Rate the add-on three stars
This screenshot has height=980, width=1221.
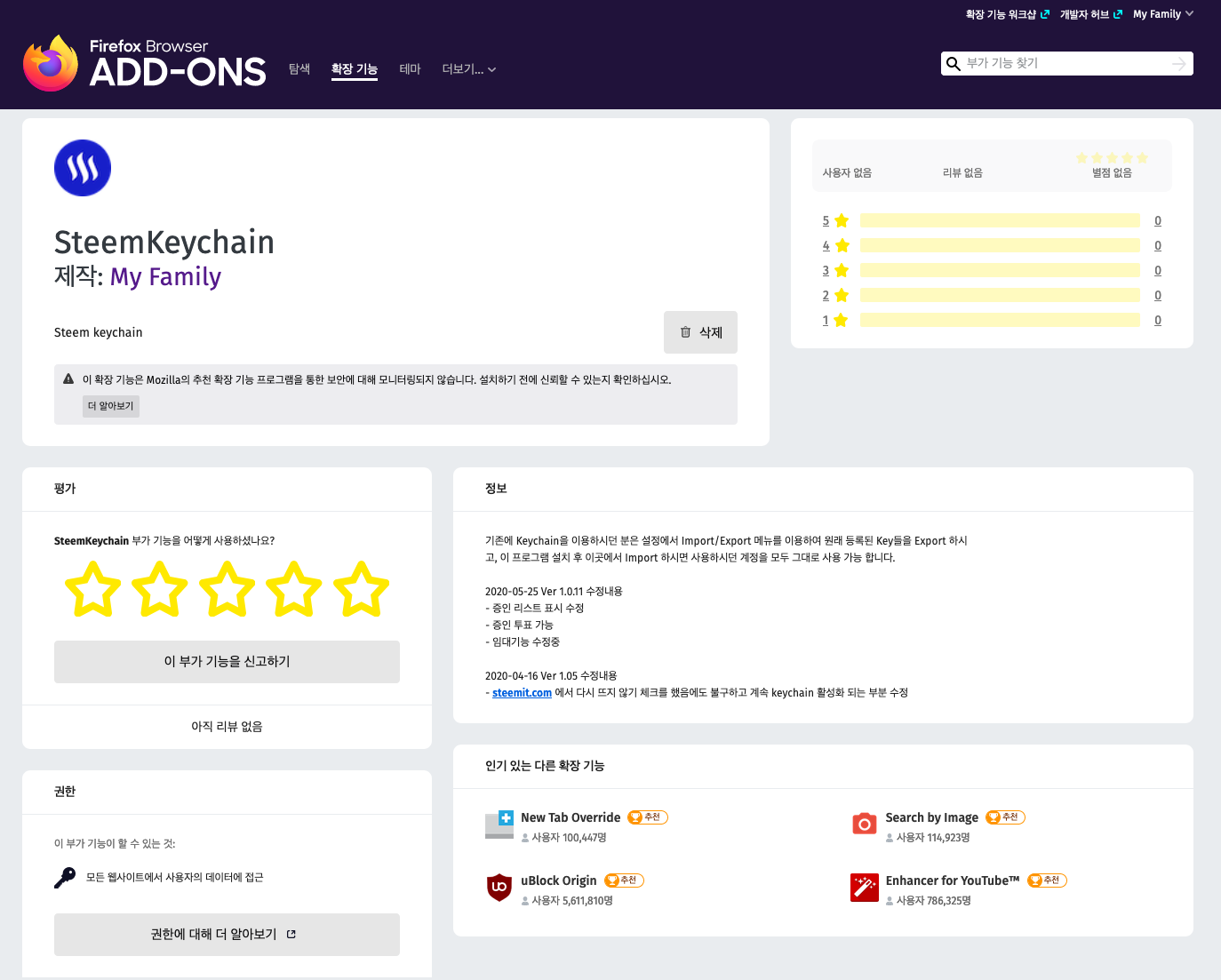(227, 589)
